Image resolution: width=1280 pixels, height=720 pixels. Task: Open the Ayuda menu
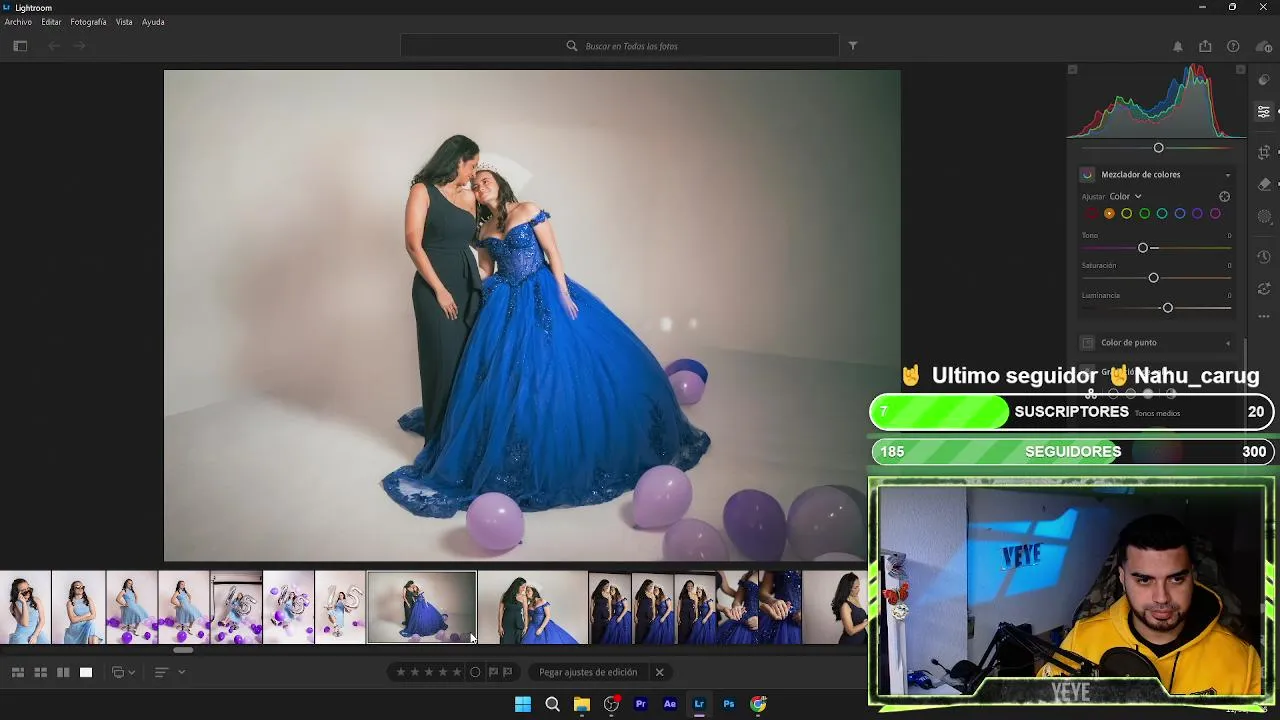(153, 22)
